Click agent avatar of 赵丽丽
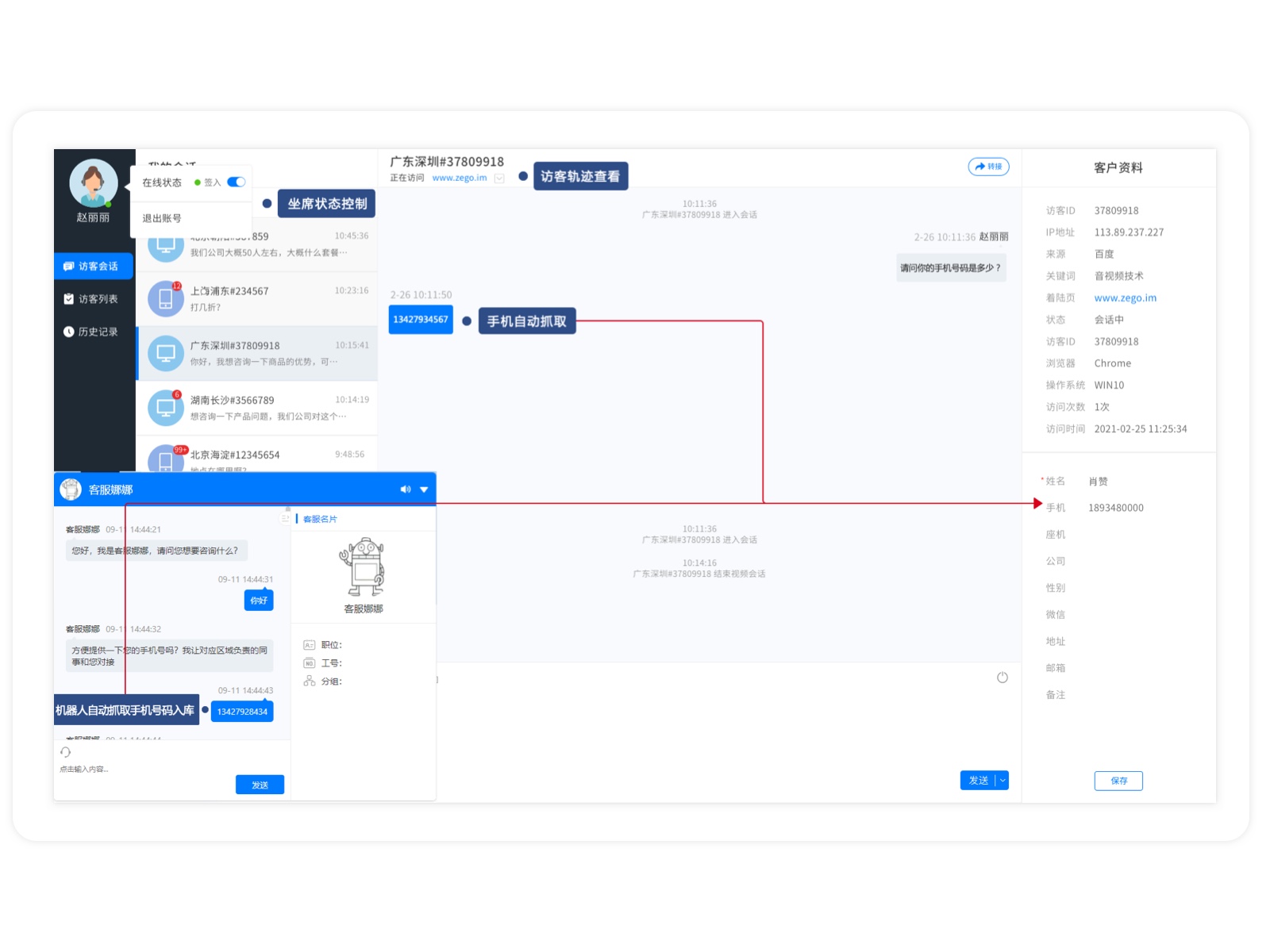The width and height of the screenshot is (1270, 952). 94,182
